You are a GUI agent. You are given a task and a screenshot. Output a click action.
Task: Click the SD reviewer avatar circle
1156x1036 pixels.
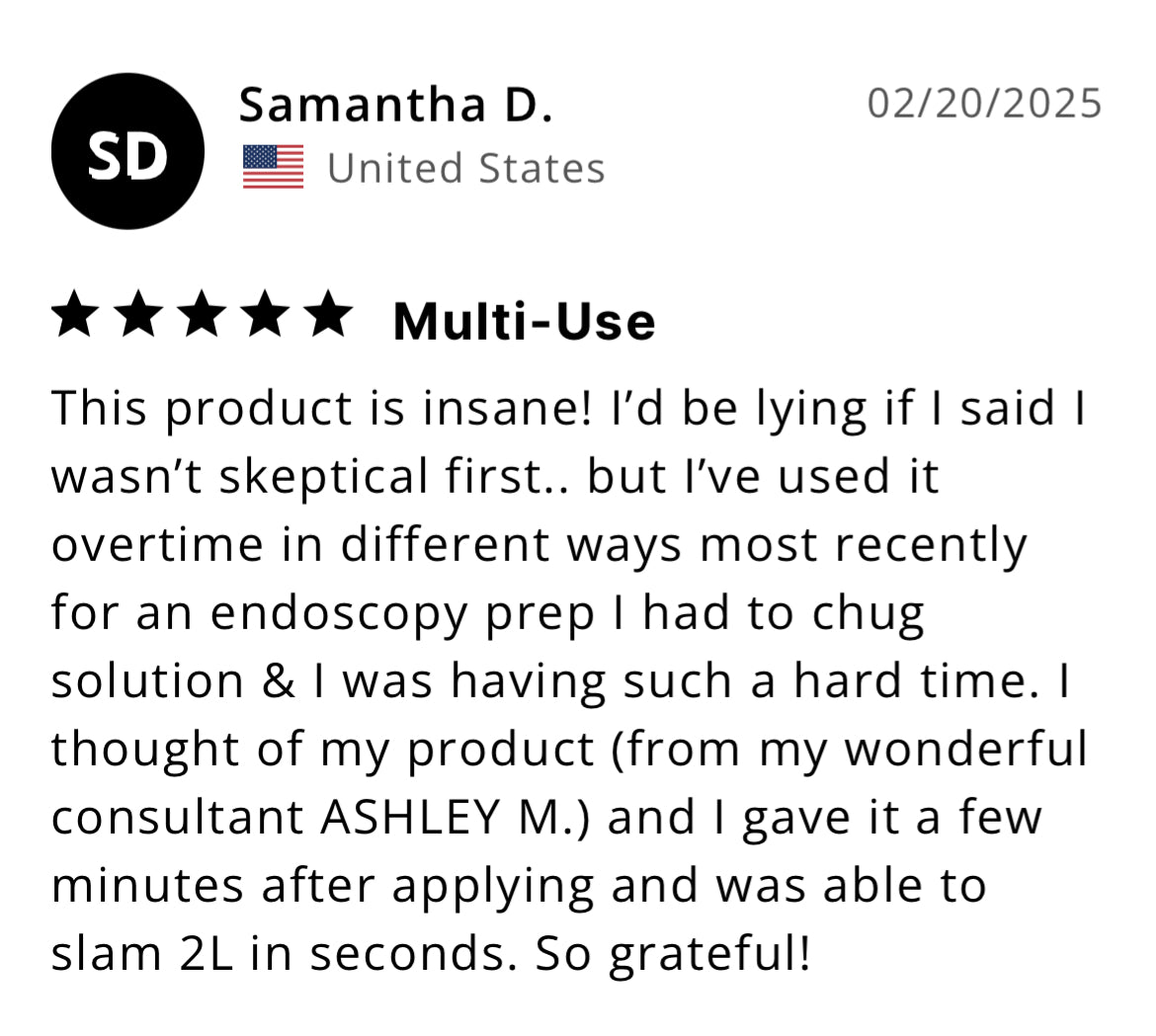(x=127, y=151)
